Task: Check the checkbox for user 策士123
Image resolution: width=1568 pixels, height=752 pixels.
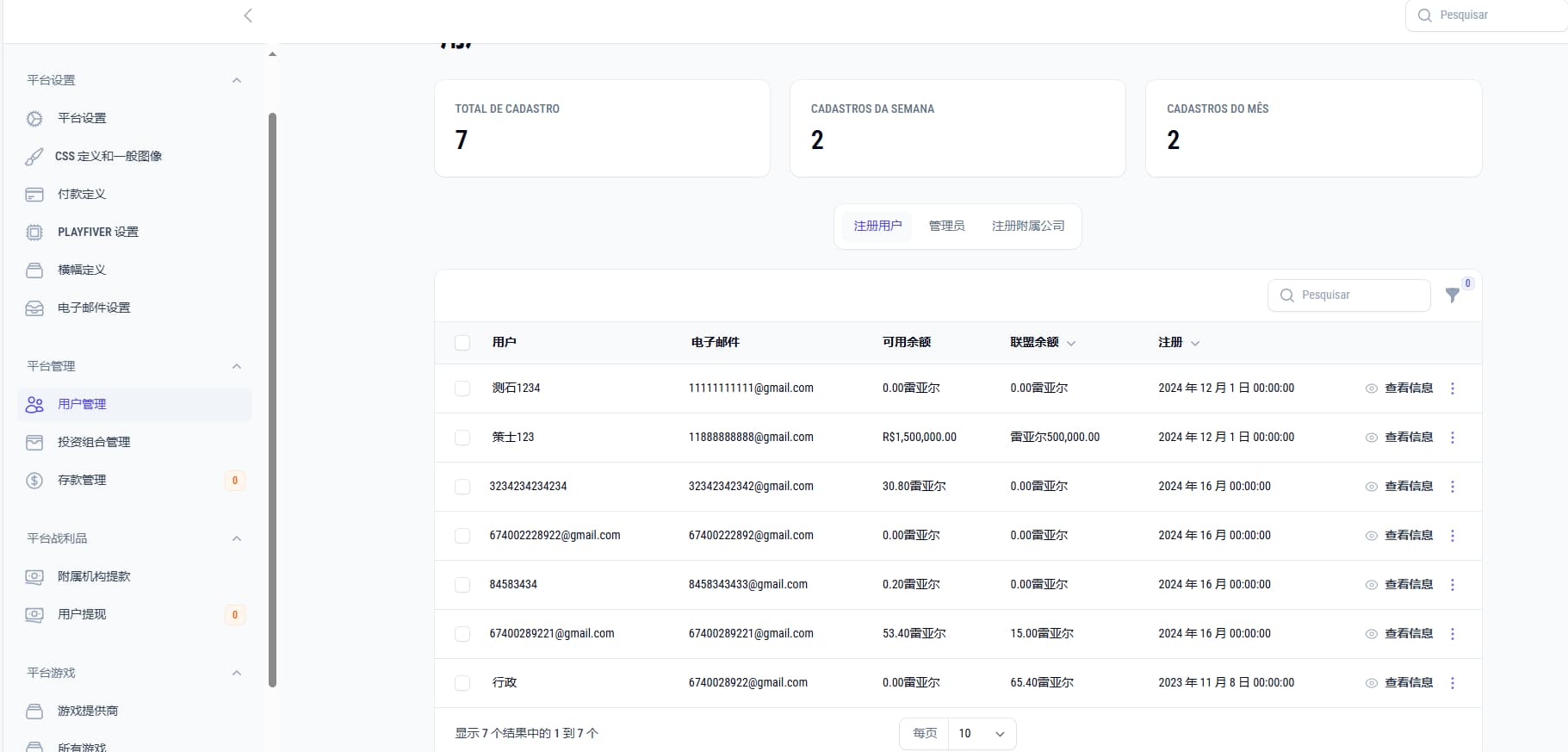Action: [462, 438]
